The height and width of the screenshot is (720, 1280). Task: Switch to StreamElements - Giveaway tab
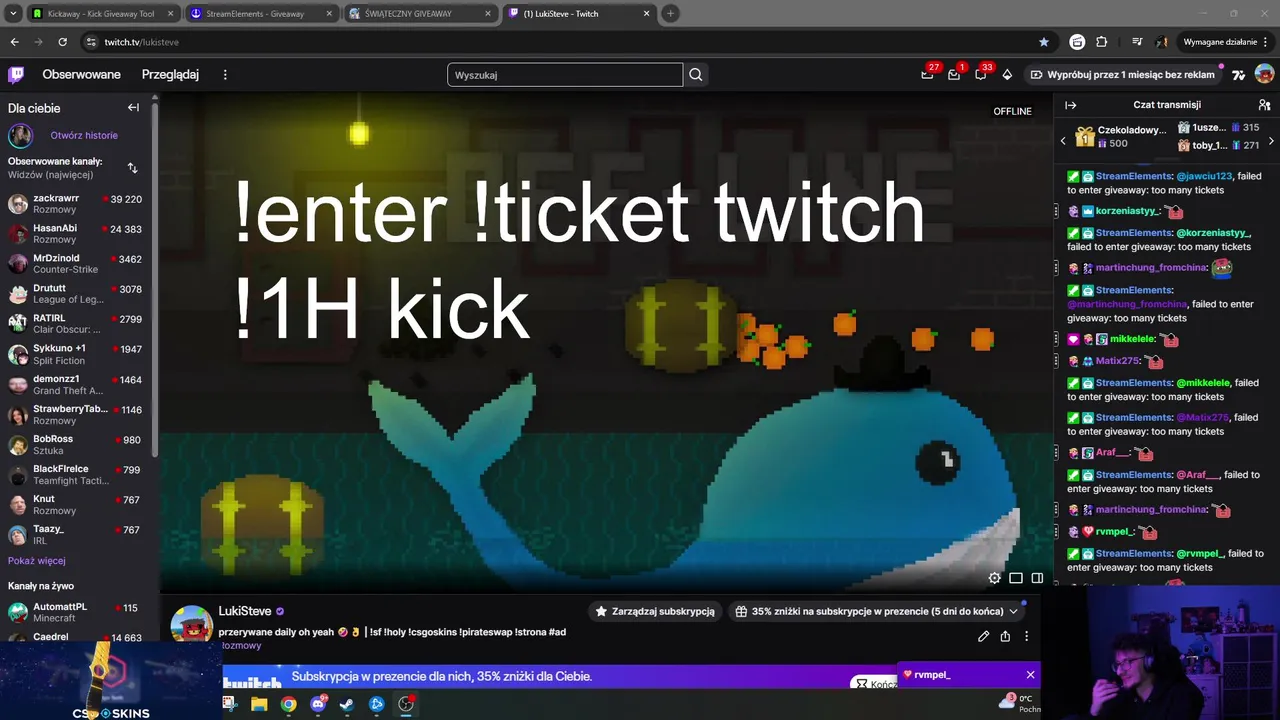(x=261, y=13)
